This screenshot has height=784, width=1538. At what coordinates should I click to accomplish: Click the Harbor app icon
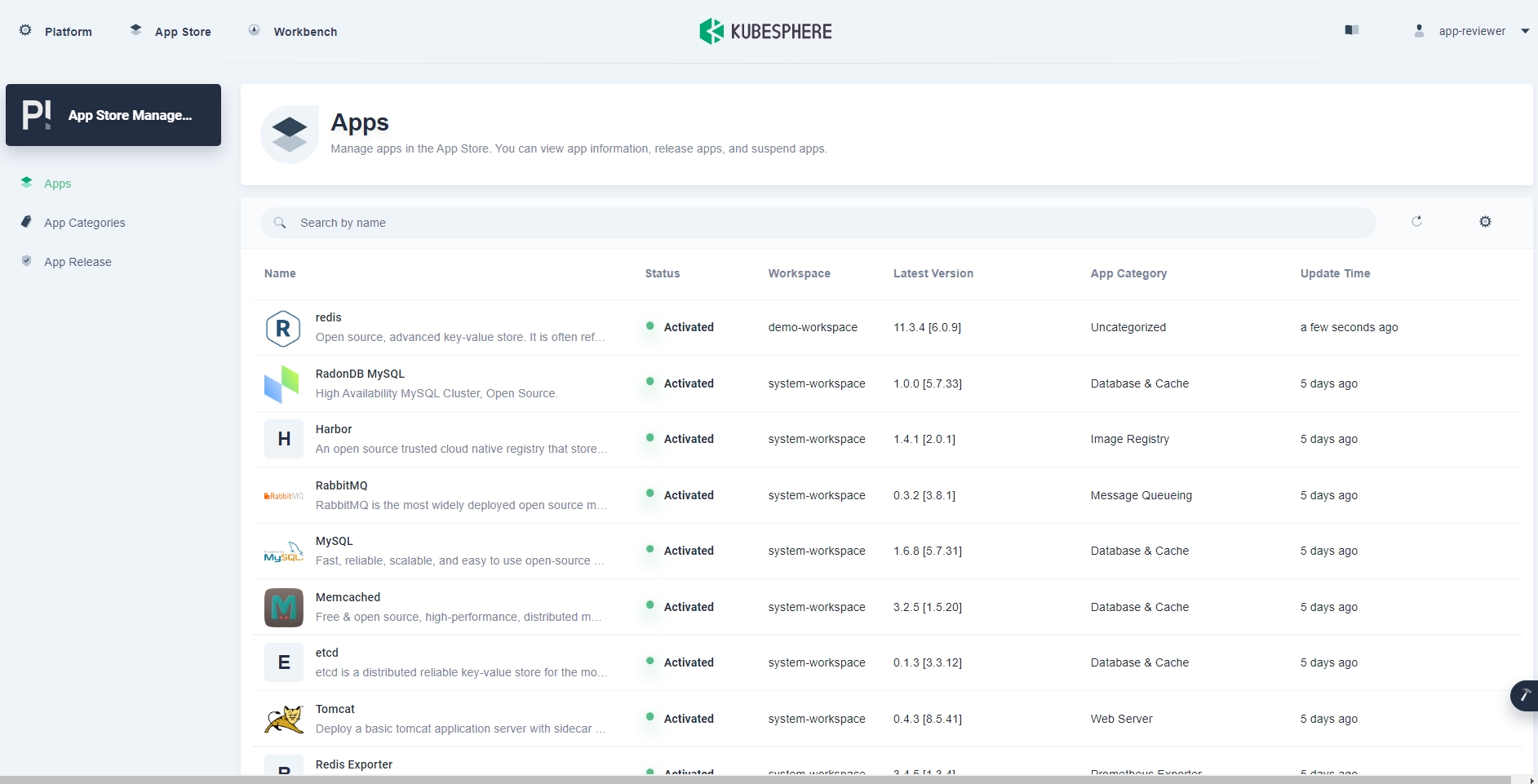(283, 440)
